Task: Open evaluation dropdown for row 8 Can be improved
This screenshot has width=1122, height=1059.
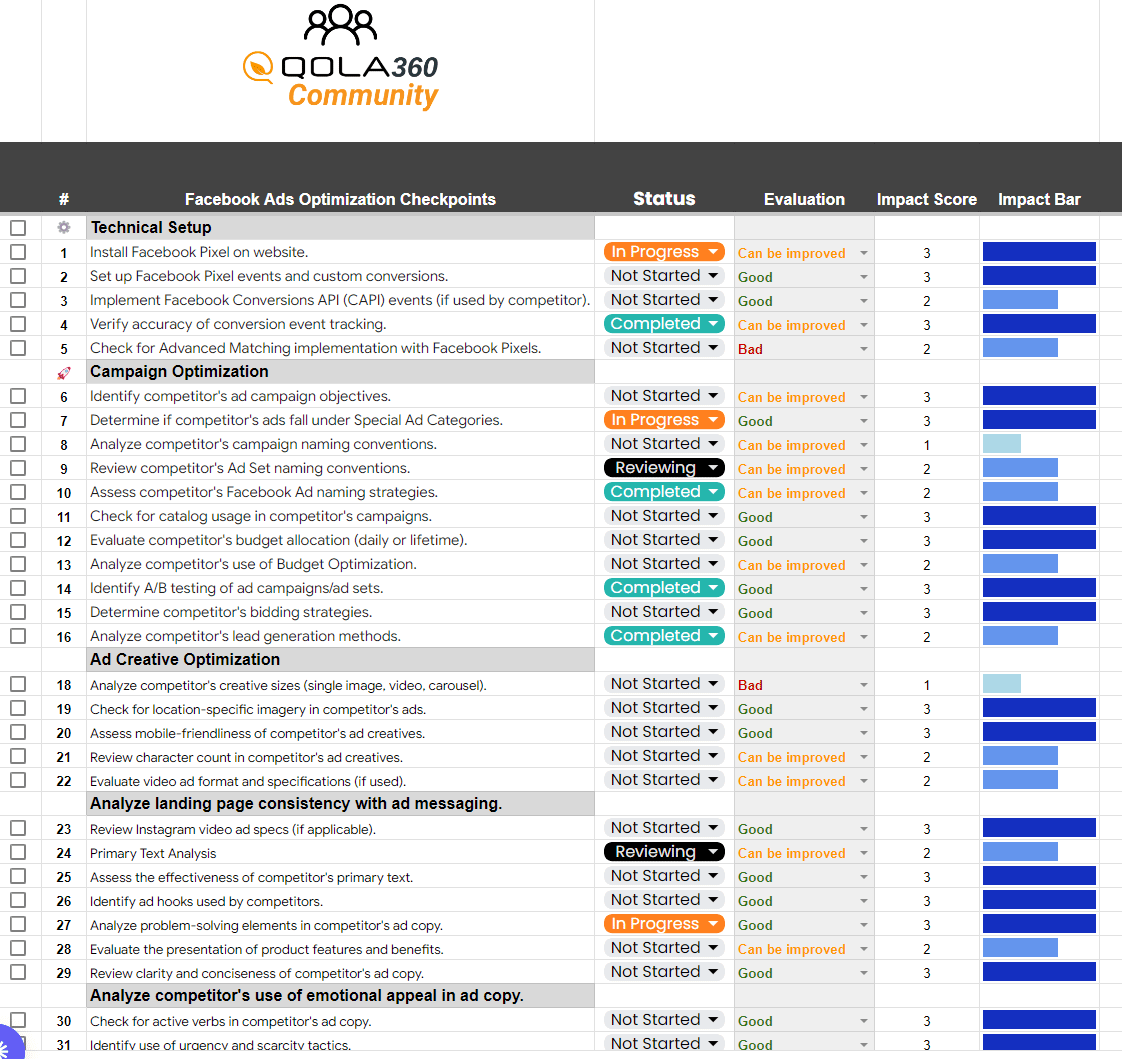Action: click(864, 445)
